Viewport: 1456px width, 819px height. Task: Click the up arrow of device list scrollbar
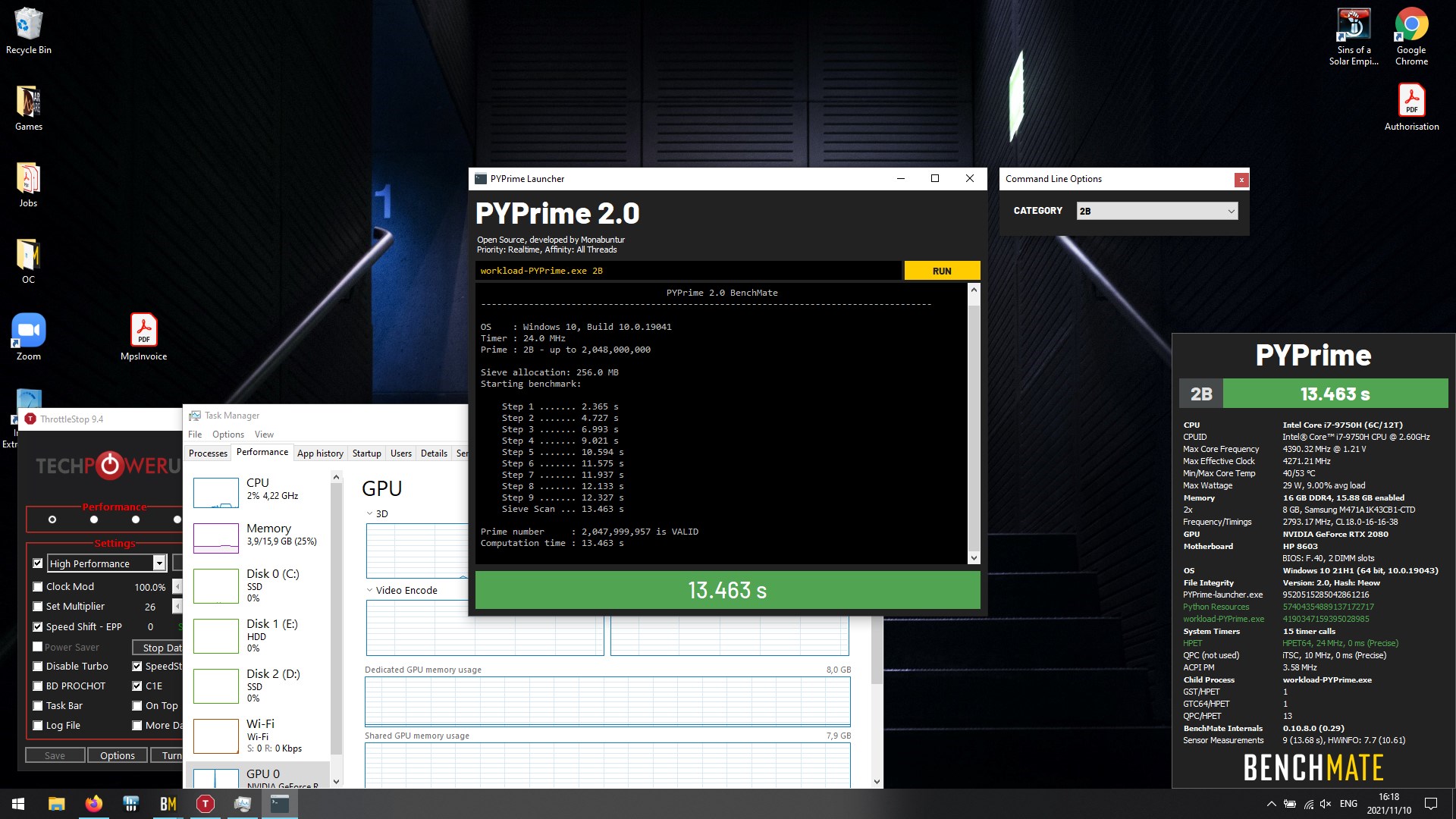tap(337, 477)
